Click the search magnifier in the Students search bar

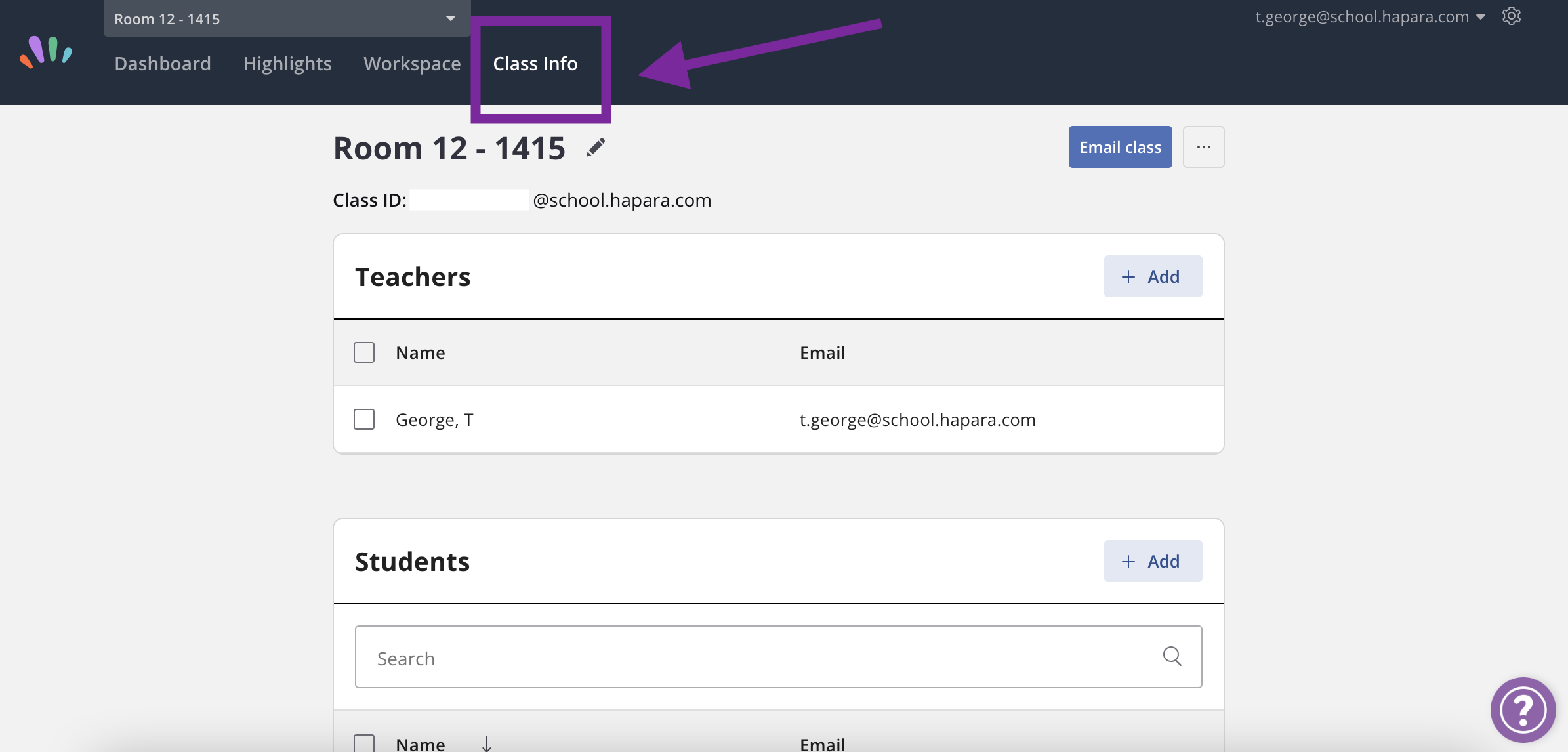[1172, 656]
